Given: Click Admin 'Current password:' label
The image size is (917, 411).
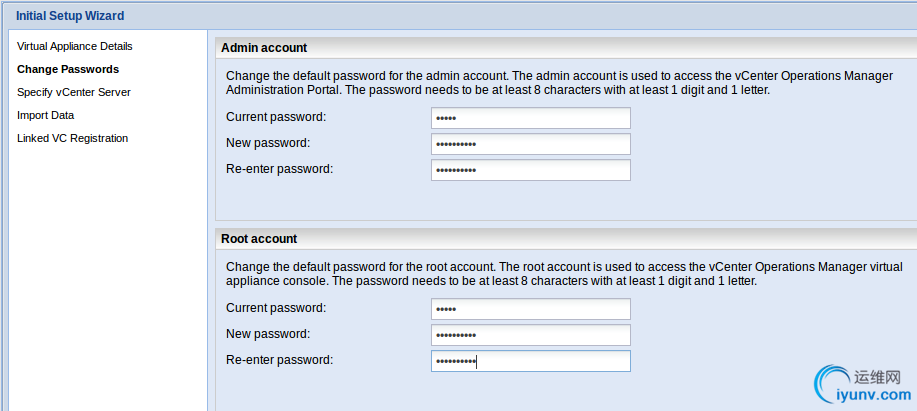Looking at the screenshot, I should 276,117.
